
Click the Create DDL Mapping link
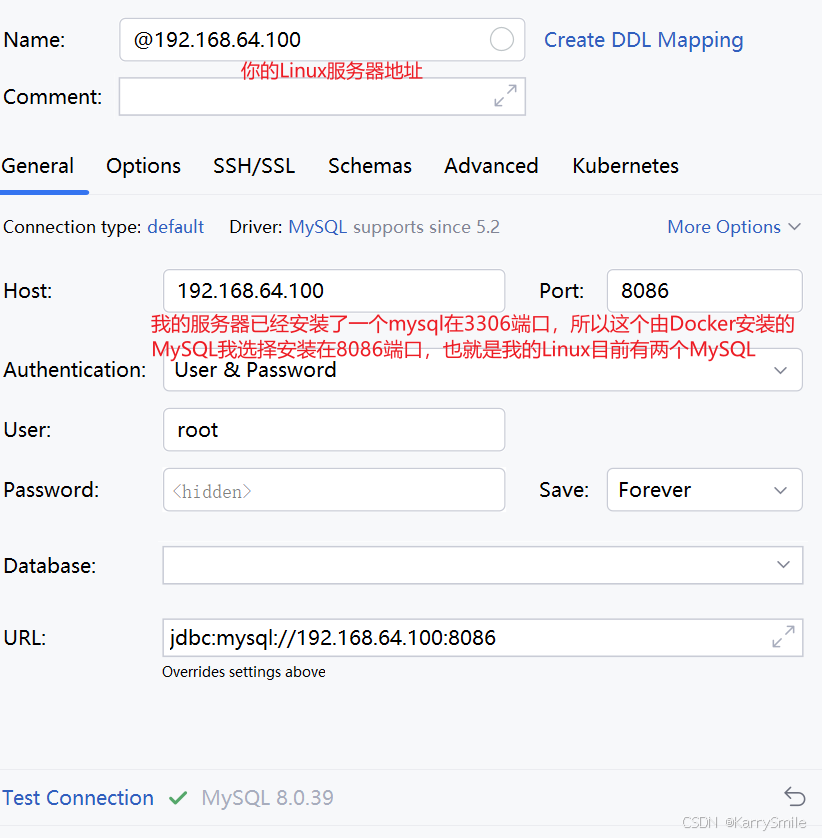point(643,39)
